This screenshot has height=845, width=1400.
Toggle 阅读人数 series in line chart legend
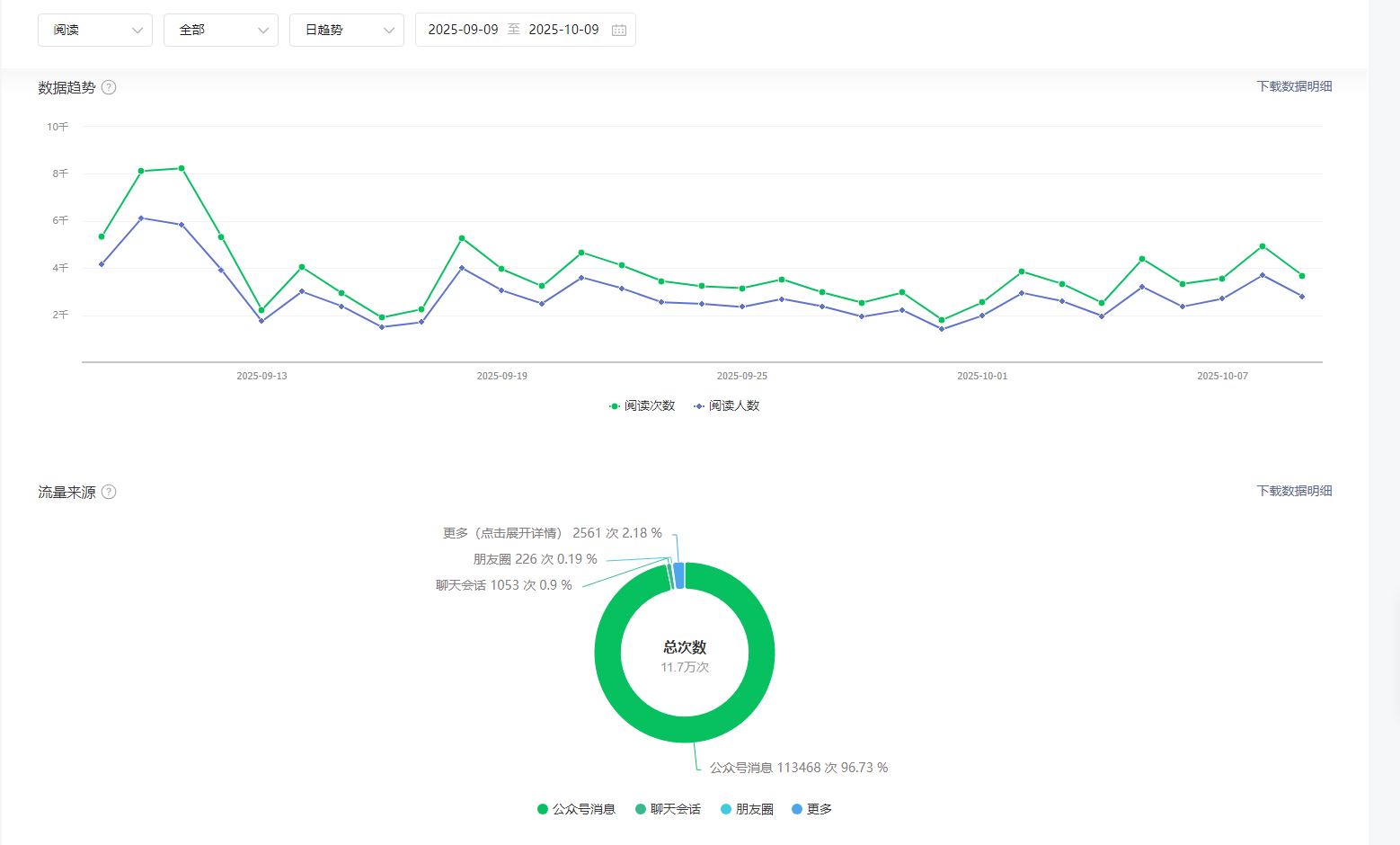727,406
